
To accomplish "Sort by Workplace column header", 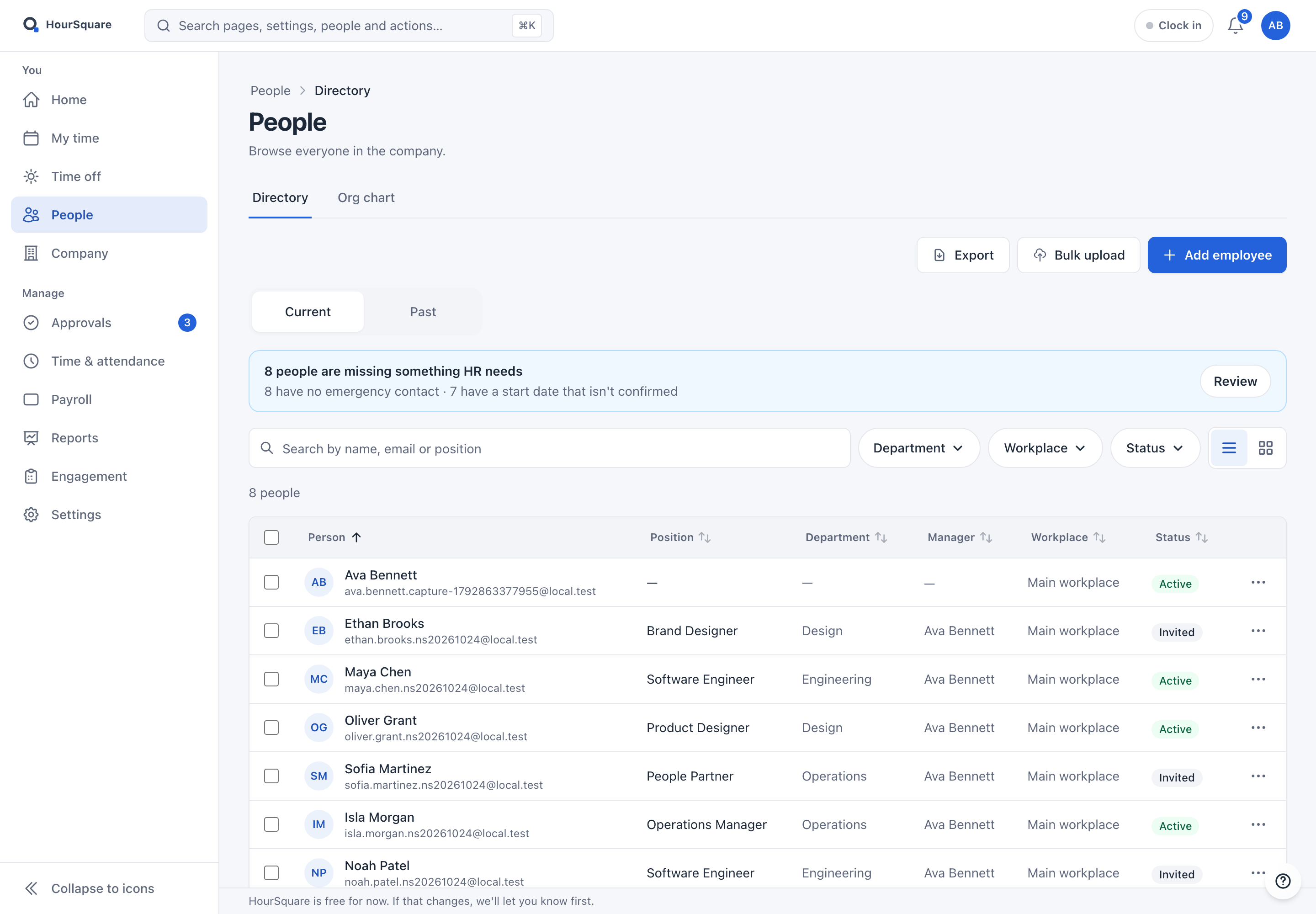I will click(x=1068, y=537).
